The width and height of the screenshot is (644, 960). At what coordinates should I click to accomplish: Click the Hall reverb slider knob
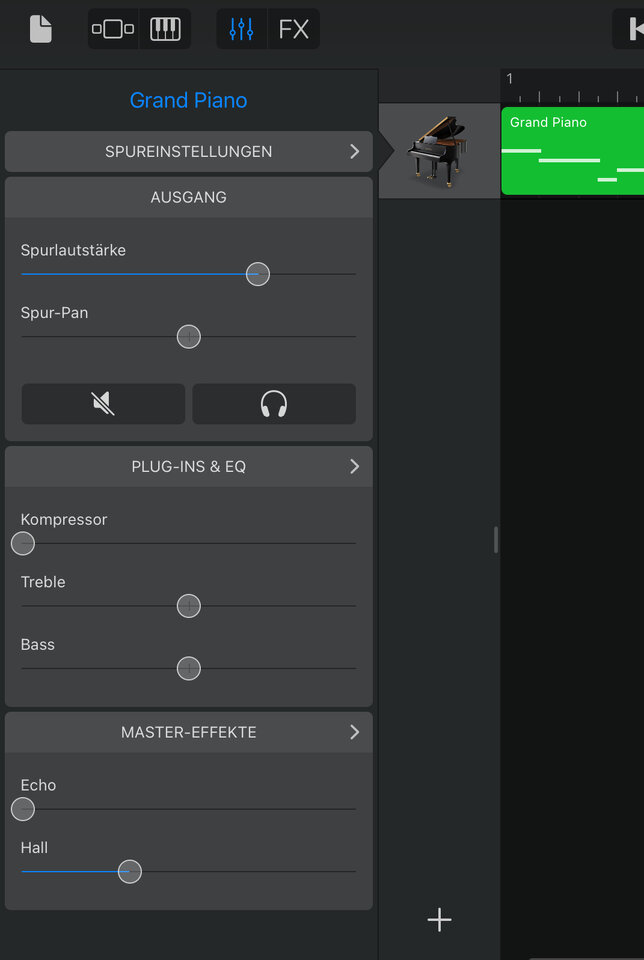tap(130, 872)
